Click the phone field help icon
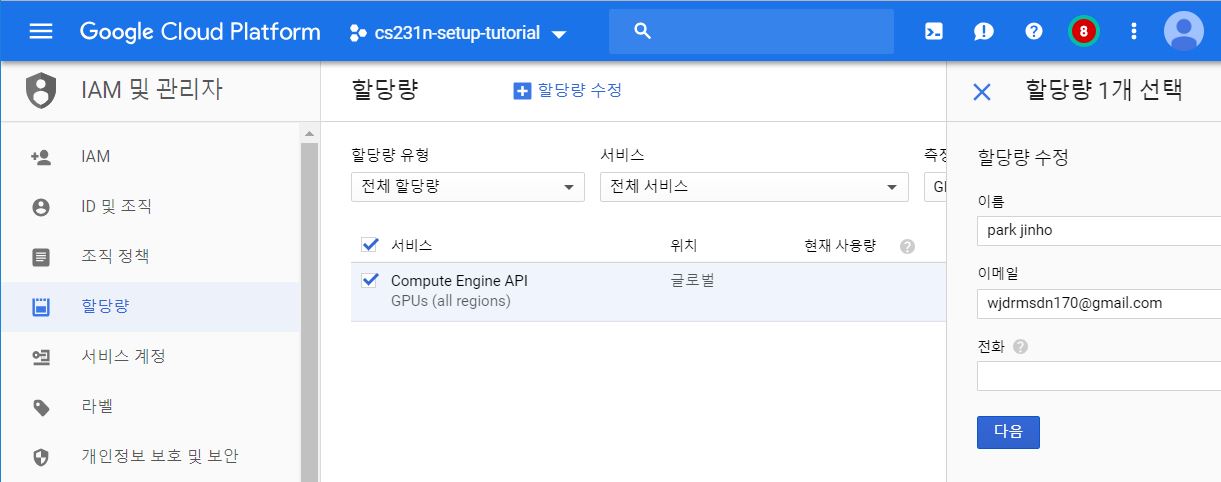This screenshot has height=482, width=1221. pos(1020,347)
